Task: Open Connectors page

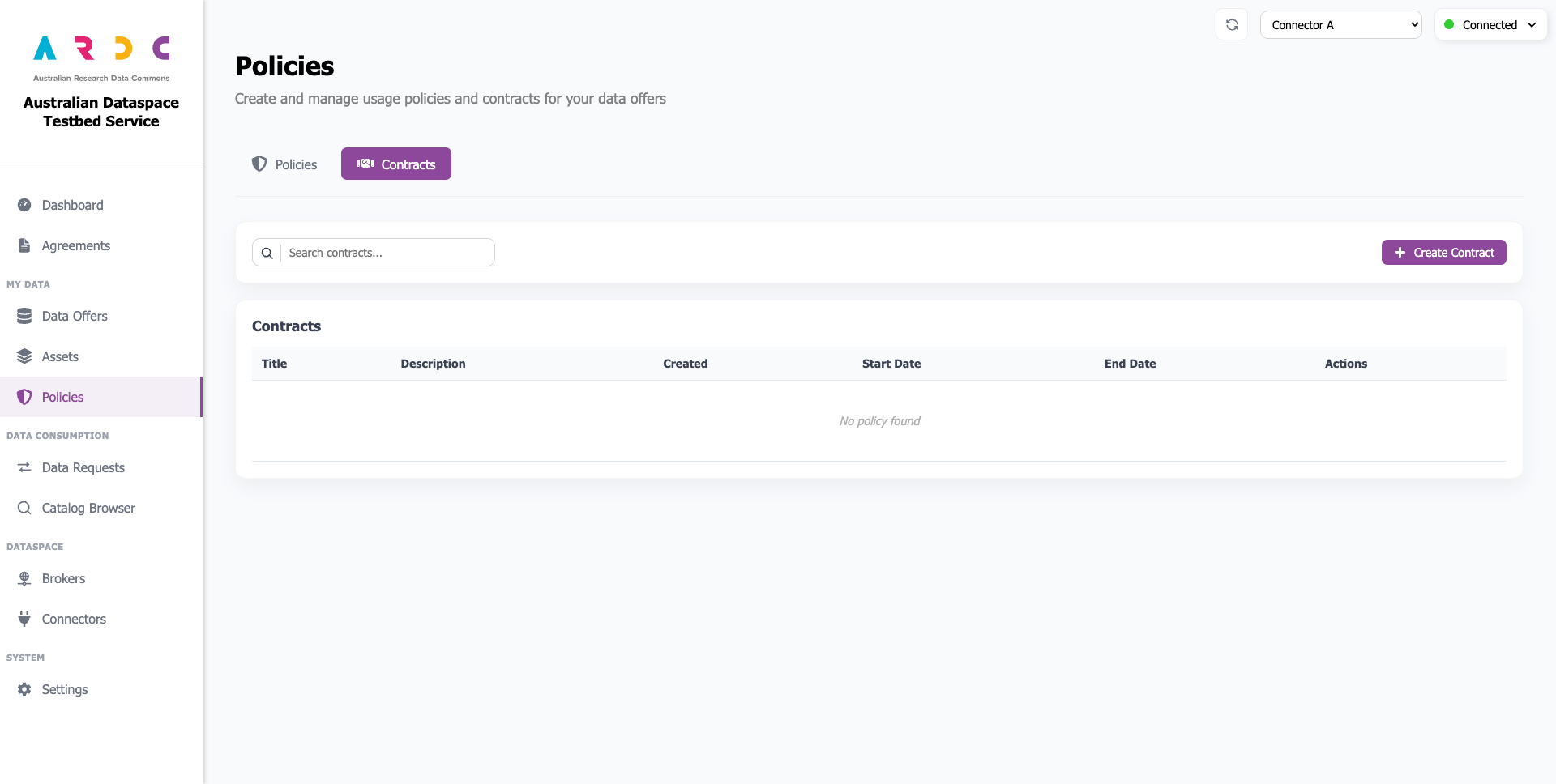Action: tap(101, 619)
